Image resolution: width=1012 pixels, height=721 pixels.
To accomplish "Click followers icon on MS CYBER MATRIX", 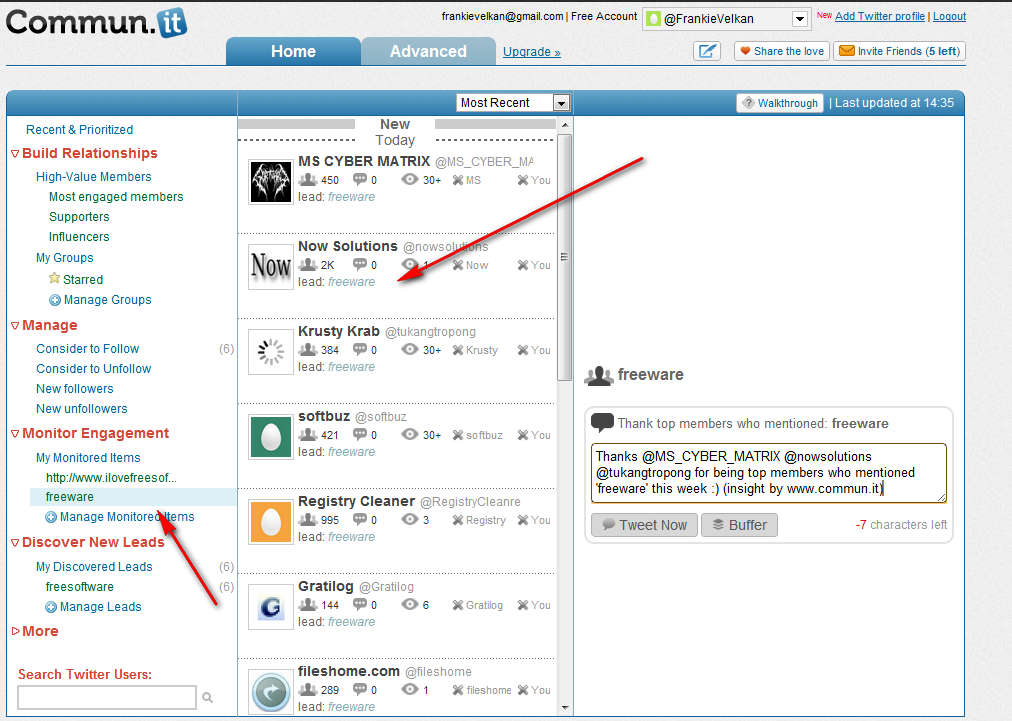I will (x=308, y=179).
